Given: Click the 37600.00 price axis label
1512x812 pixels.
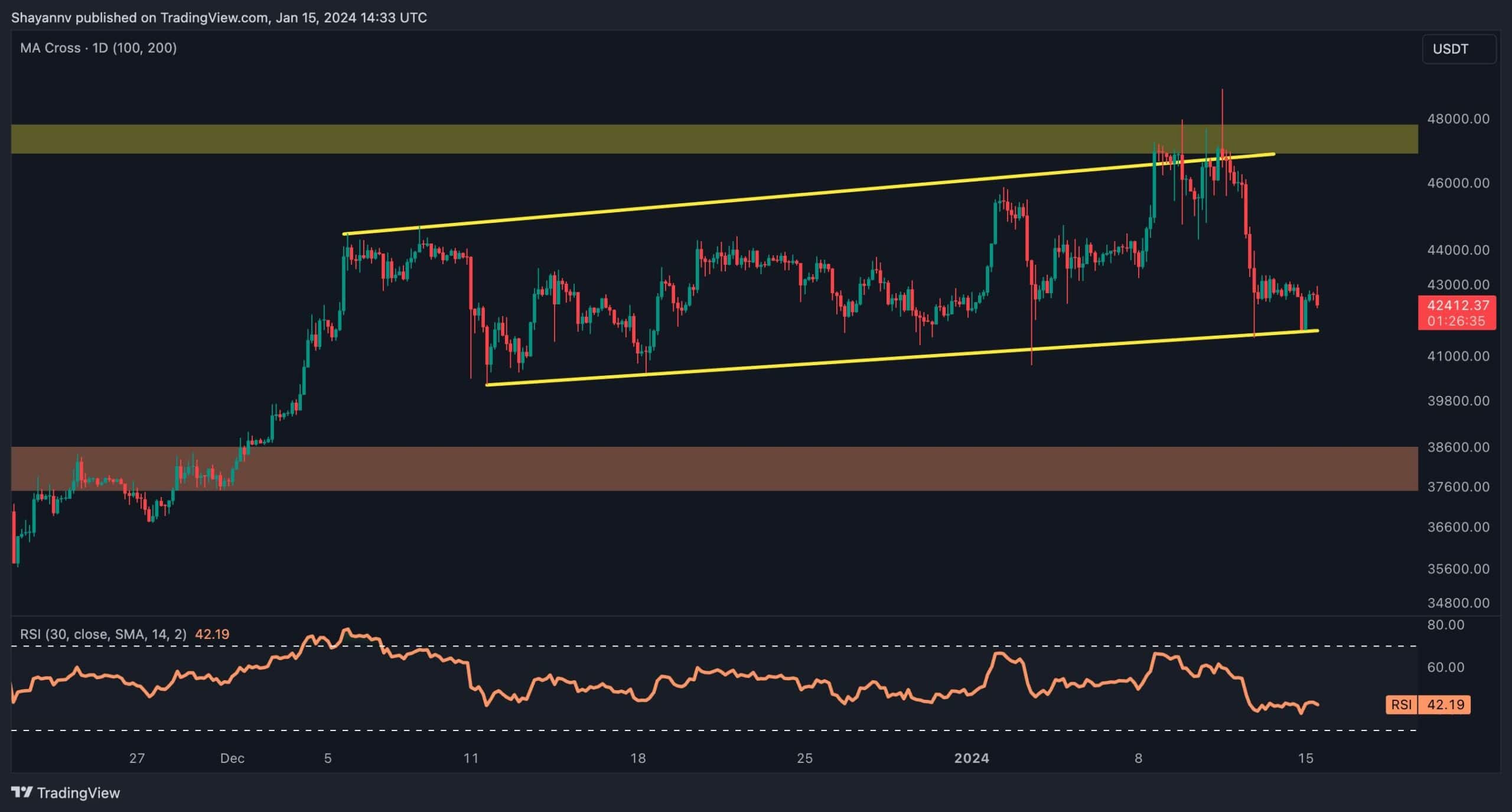Looking at the screenshot, I should tap(1458, 487).
